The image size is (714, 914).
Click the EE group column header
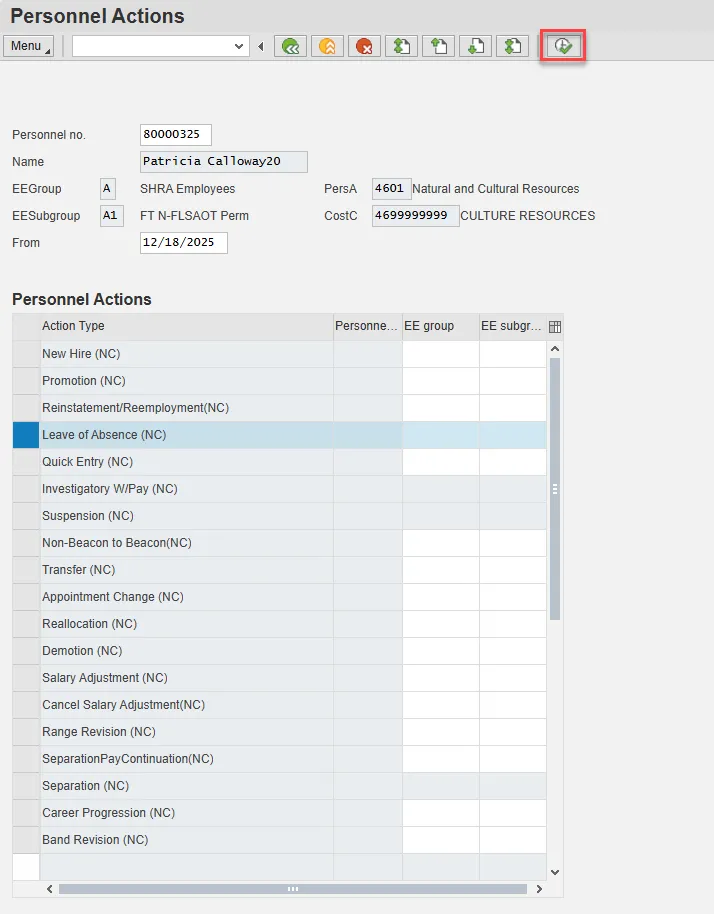click(x=441, y=326)
